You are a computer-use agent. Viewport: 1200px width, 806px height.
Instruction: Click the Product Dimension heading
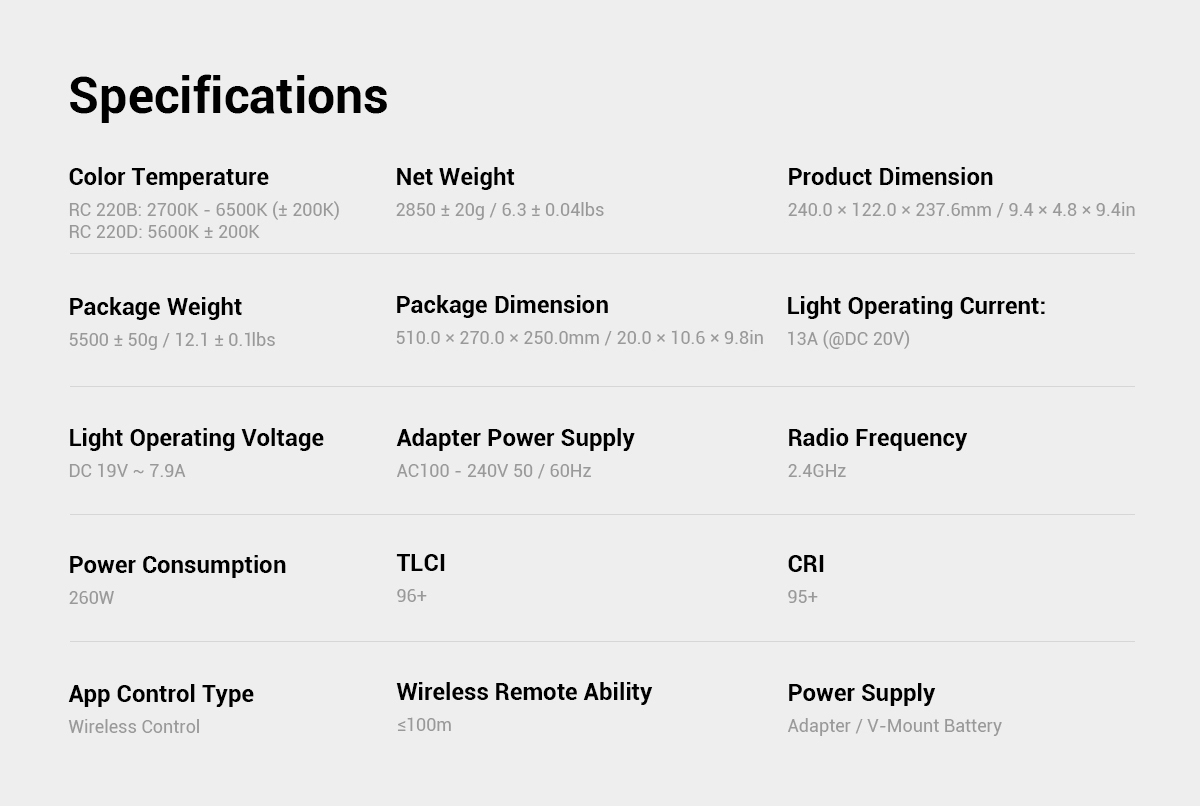pyautogui.click(x=890, y=177)
